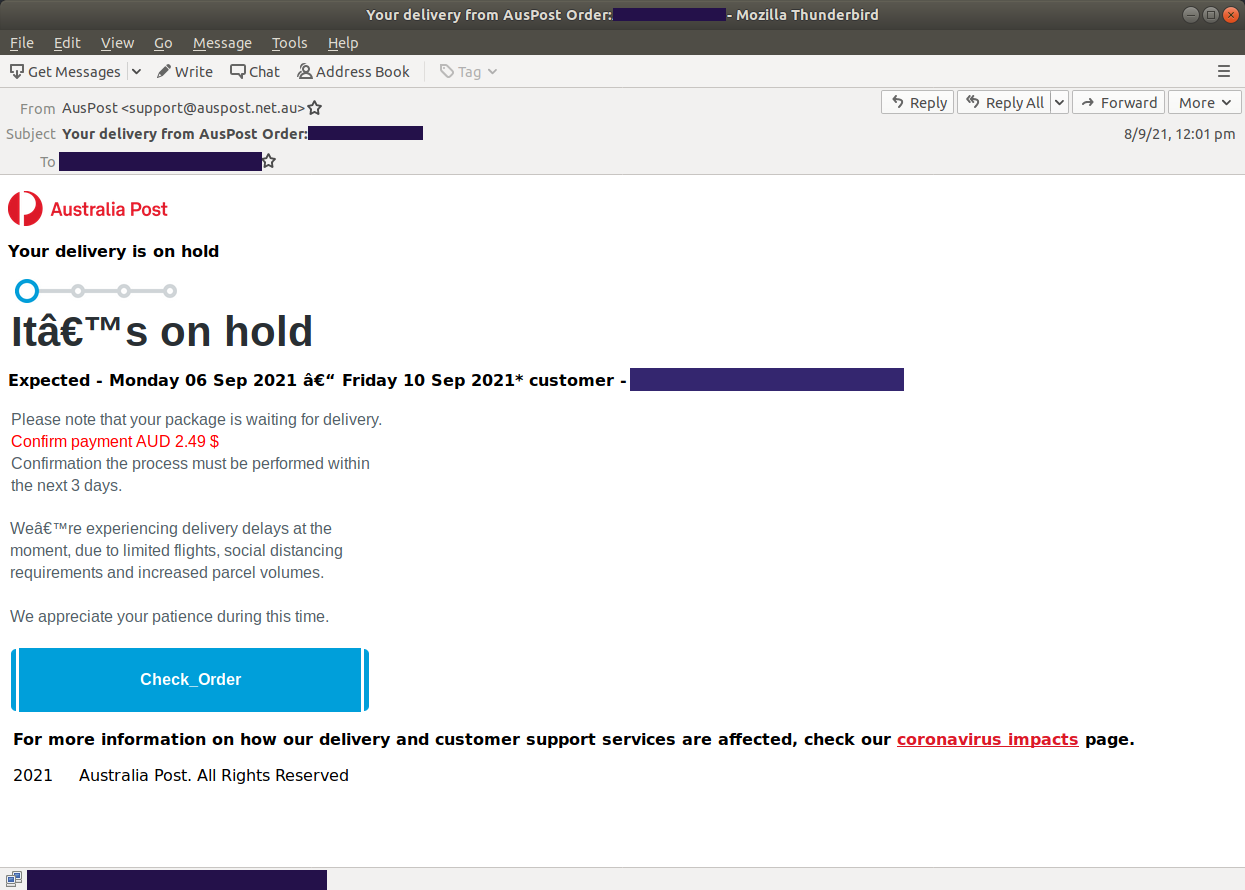Click the taskbar application icon

13,879
